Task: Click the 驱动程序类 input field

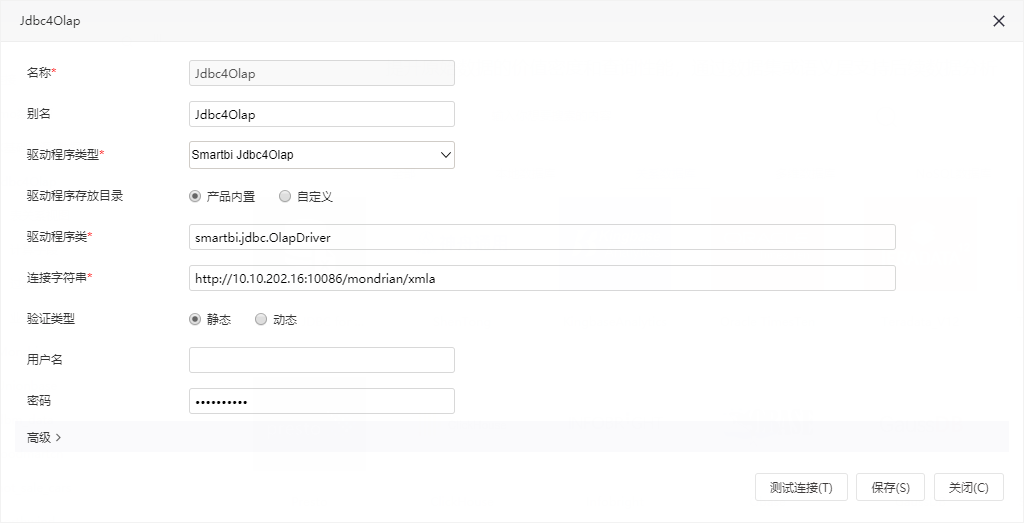Action: click(x=542, y=237)
